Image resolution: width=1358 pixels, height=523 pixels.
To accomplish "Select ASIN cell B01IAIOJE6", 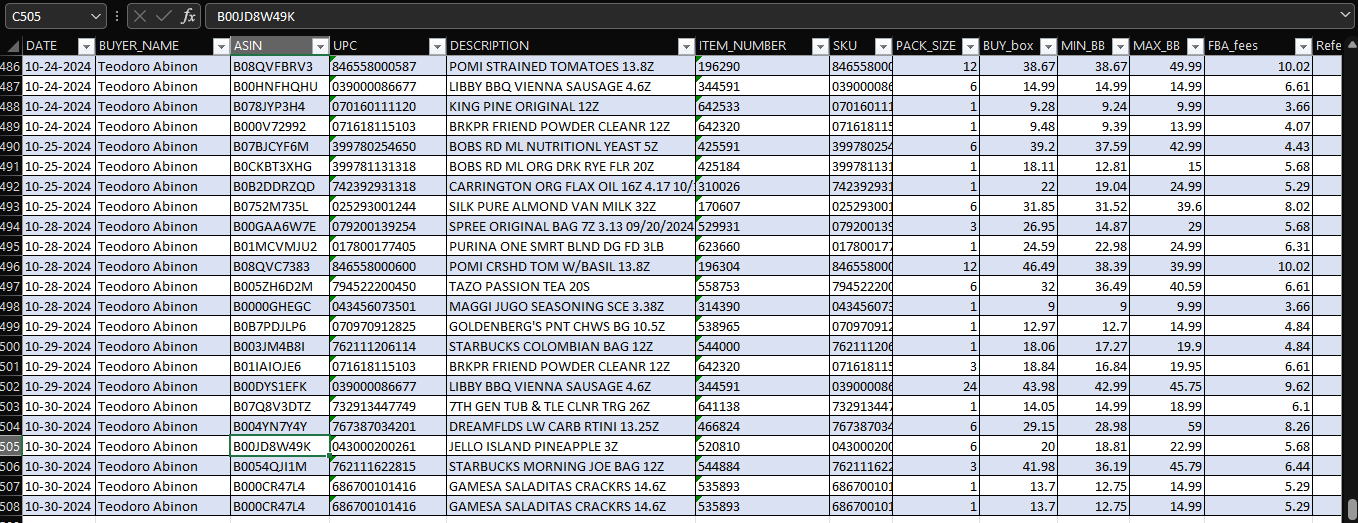I will pos(280,366).
